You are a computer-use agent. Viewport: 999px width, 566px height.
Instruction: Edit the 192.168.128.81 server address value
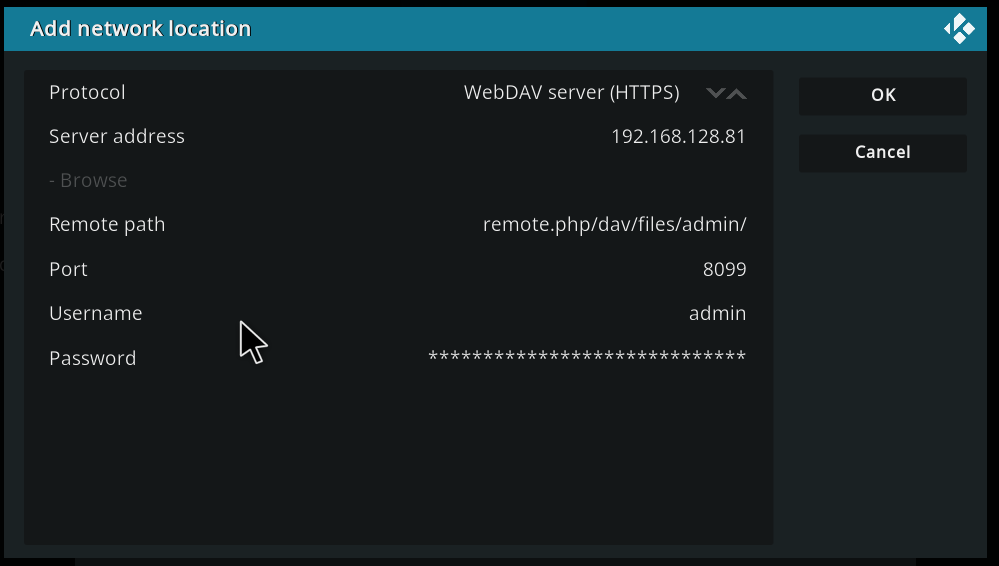coord(679,136)
